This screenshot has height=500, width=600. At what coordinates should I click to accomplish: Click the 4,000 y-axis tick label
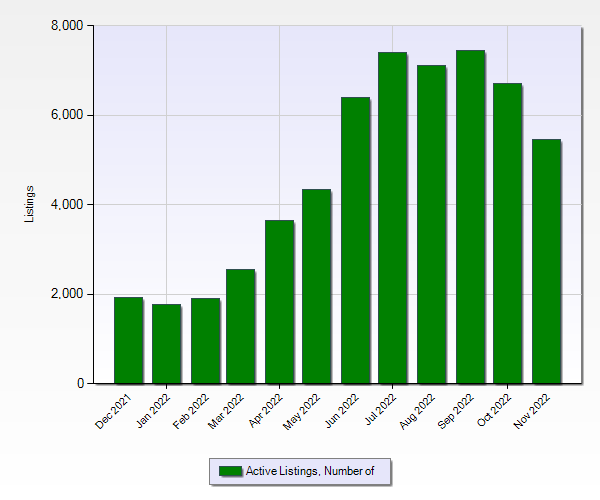pos(66,204)
